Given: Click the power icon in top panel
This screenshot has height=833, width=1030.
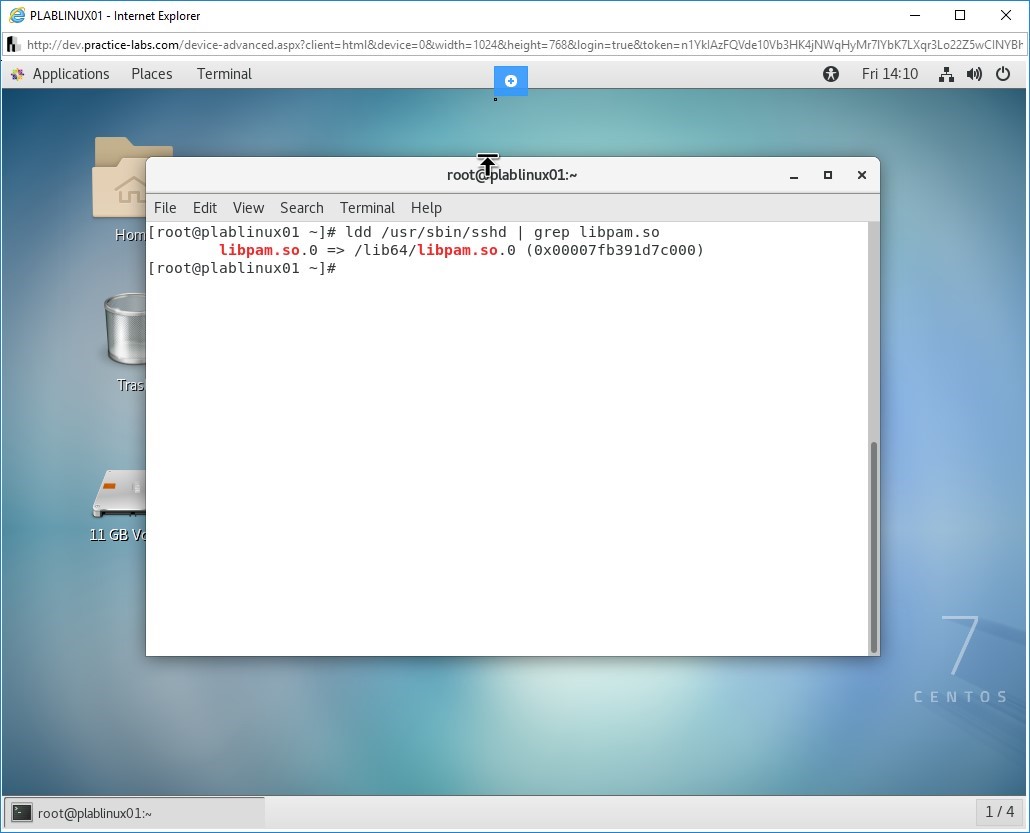Looking at the screenshot, I should point(1003,74).
